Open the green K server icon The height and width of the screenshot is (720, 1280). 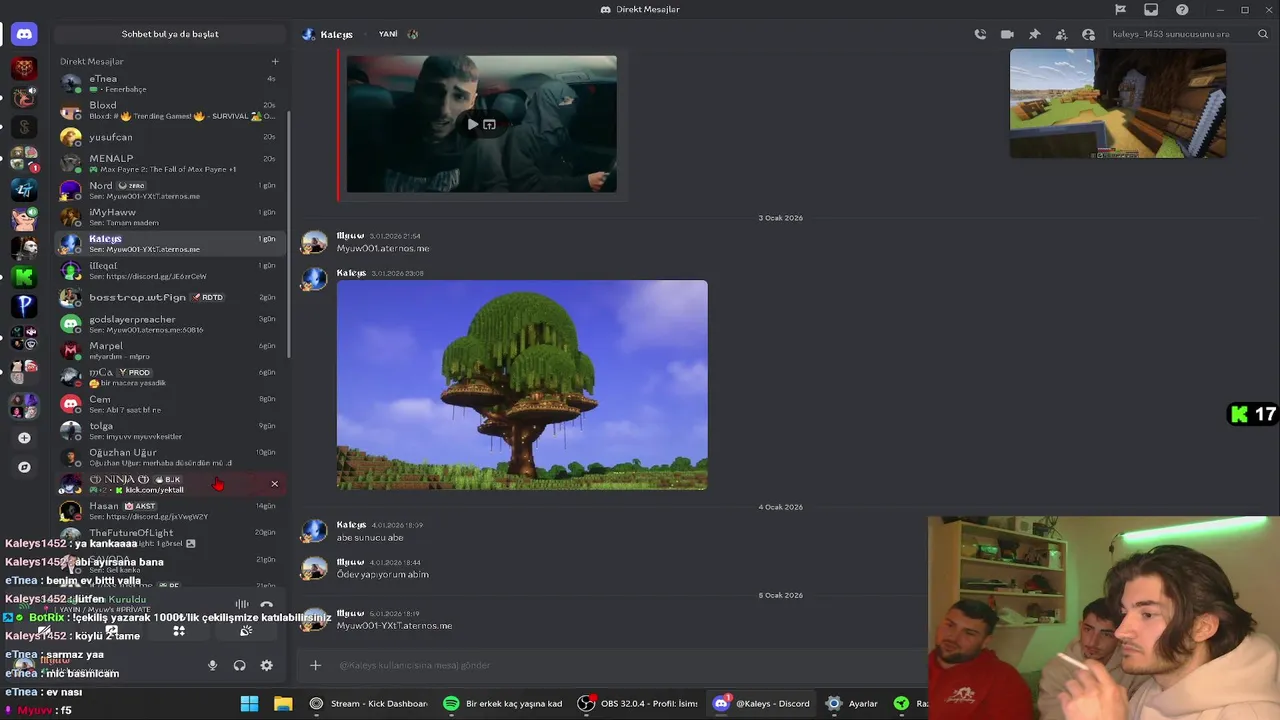tap(24, 276)
